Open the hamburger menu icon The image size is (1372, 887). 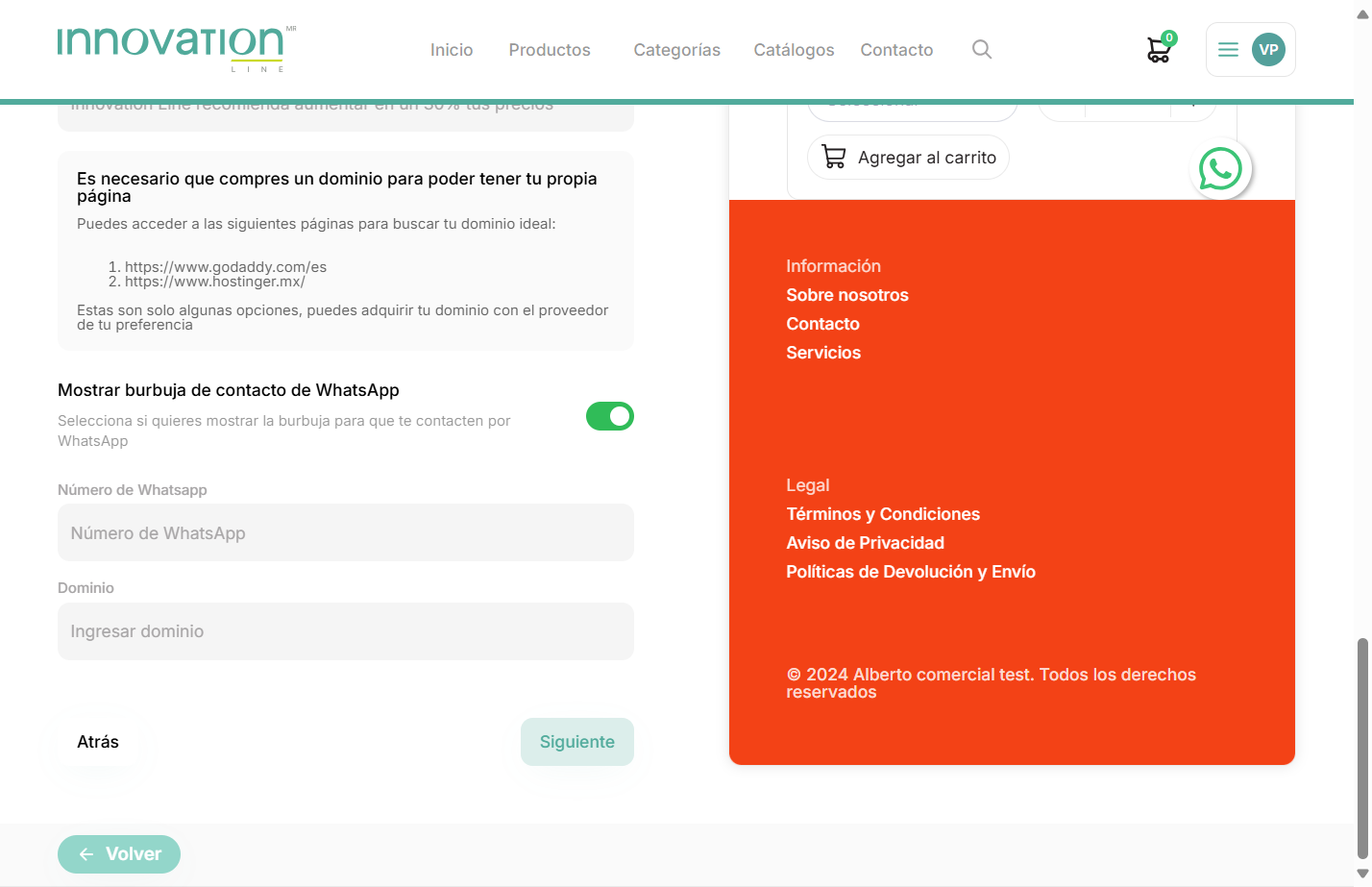pos(1228,50)
